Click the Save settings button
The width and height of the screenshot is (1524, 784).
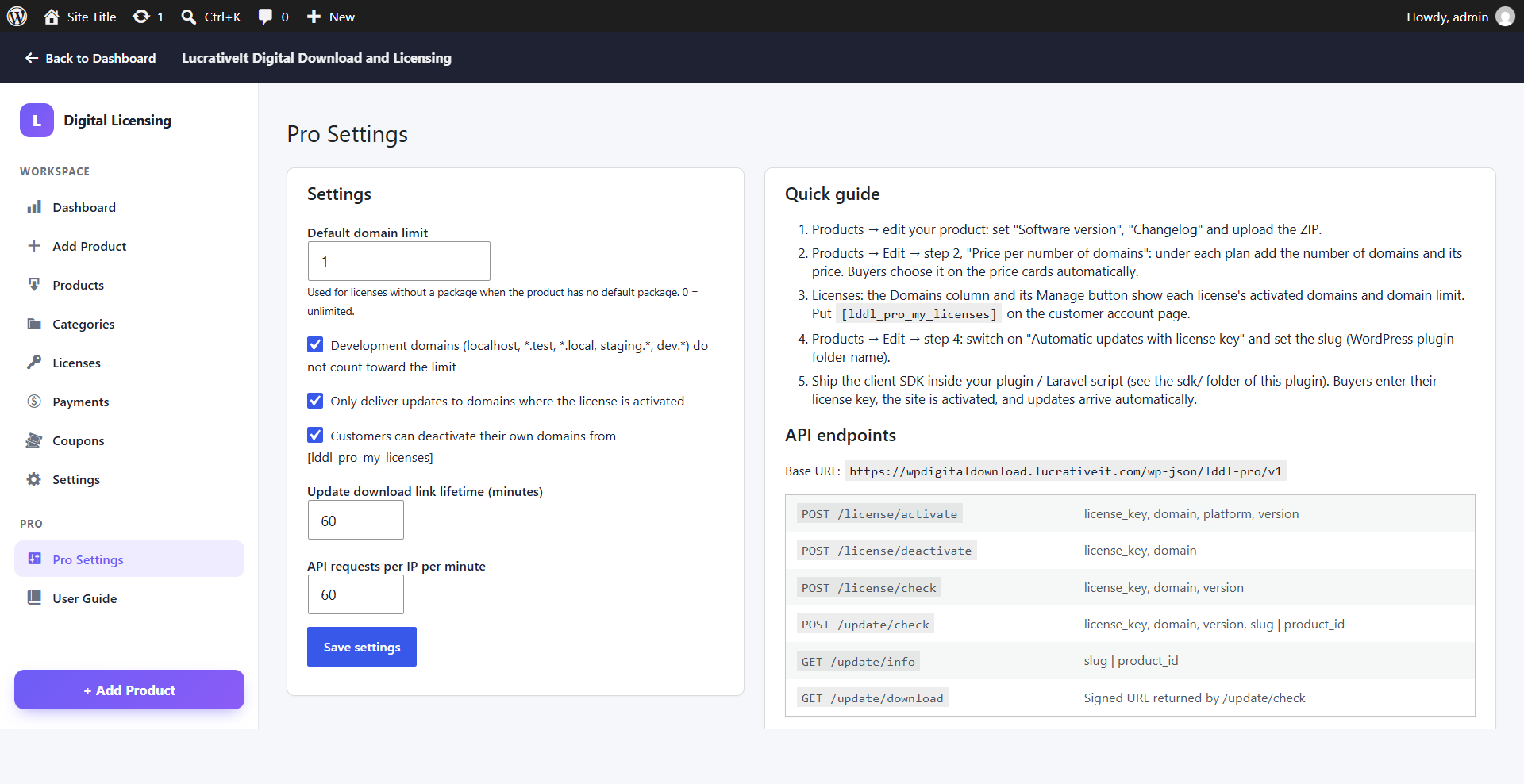tap(362, 648)
